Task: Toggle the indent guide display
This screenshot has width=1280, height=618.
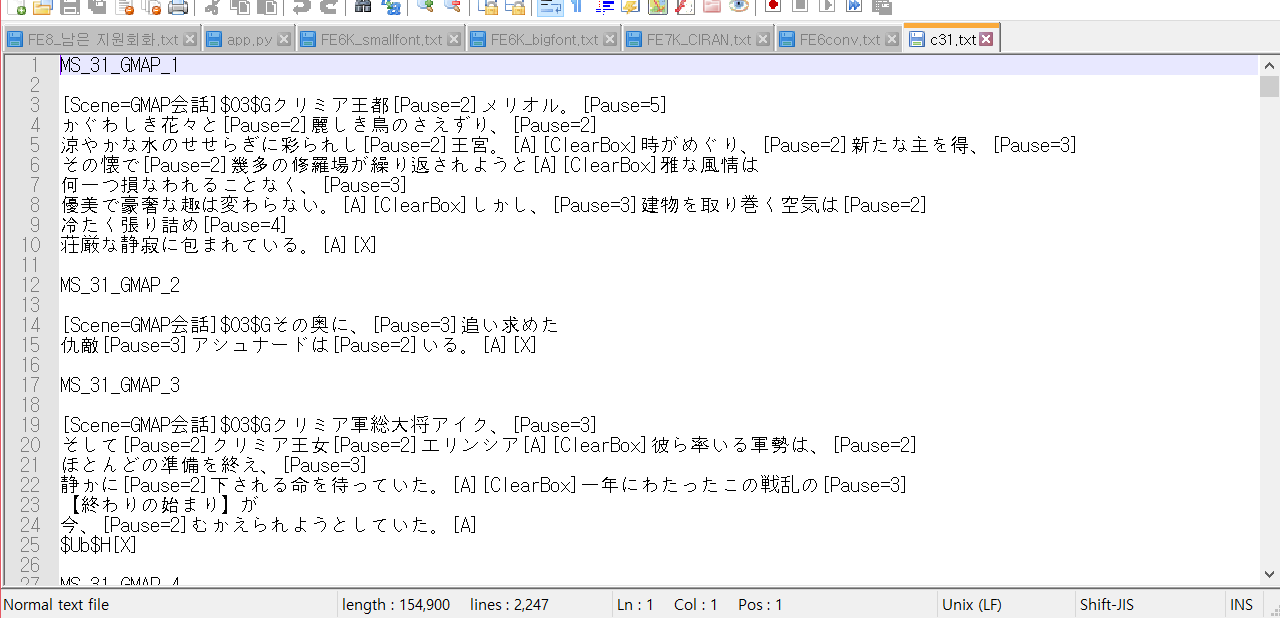Action: click(603, 7)
